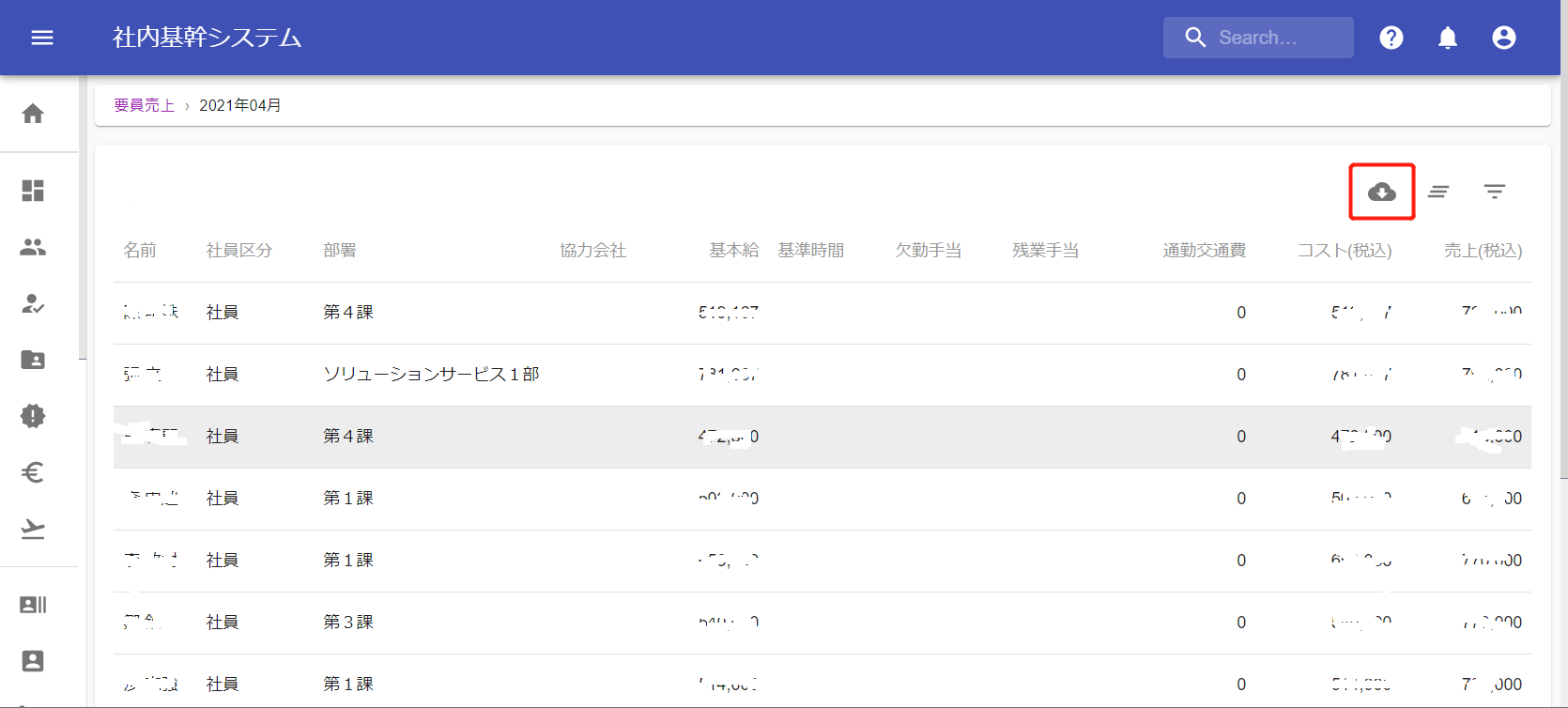
Task: Open the help question mark icon
Action: (x=1391, y=38)
